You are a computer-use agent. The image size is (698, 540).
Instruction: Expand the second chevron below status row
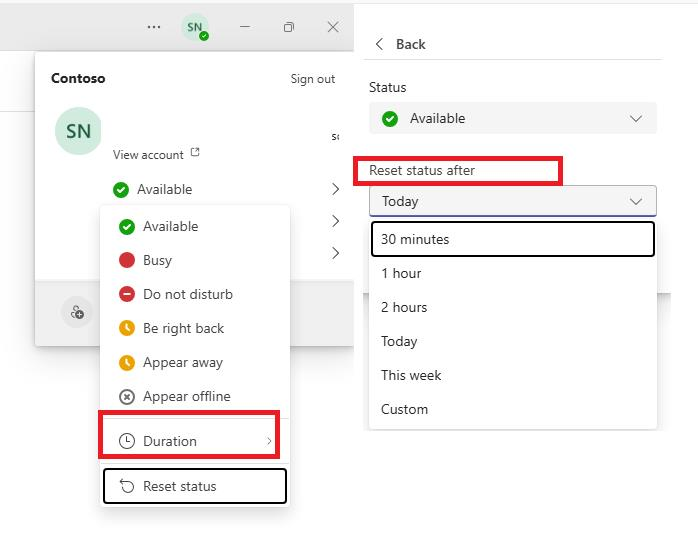pos(335,221)
